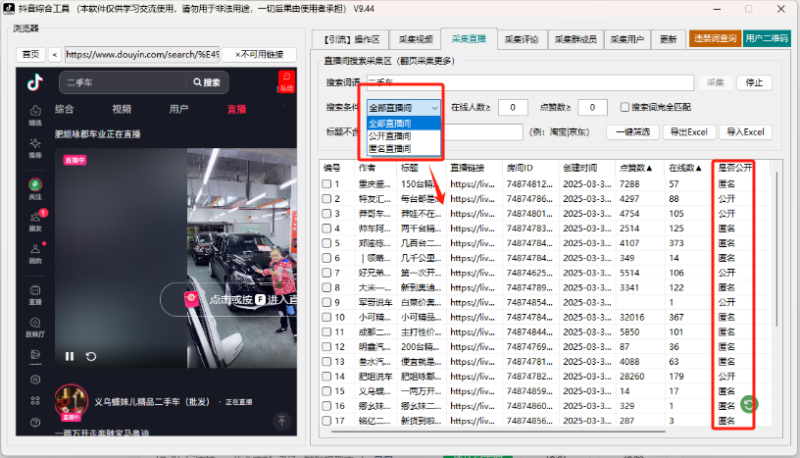Click the red 私信 message icon
800x458 pixels.
click(286, 81)
